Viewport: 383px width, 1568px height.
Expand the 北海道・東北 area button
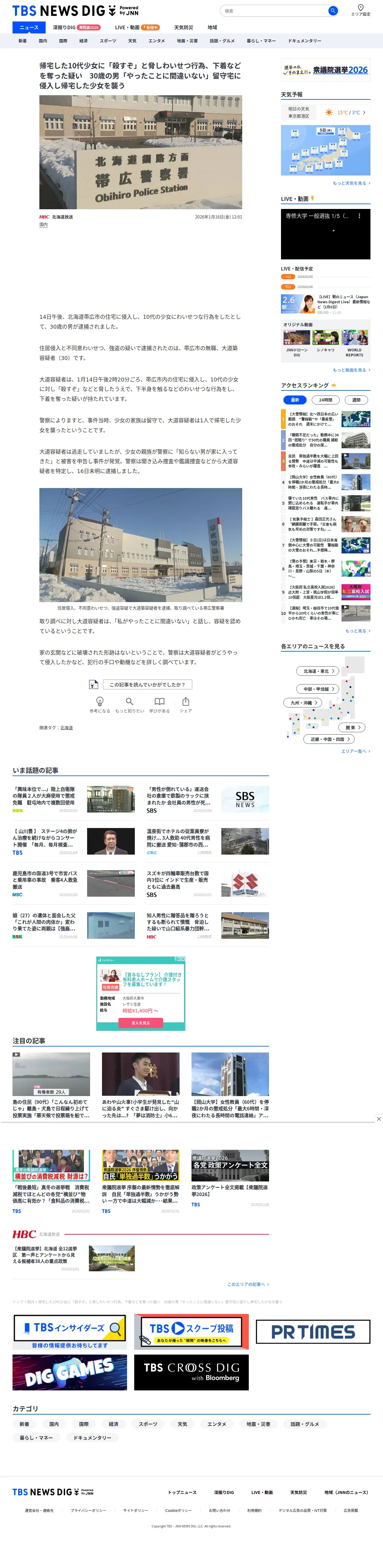tap(318, 671)
